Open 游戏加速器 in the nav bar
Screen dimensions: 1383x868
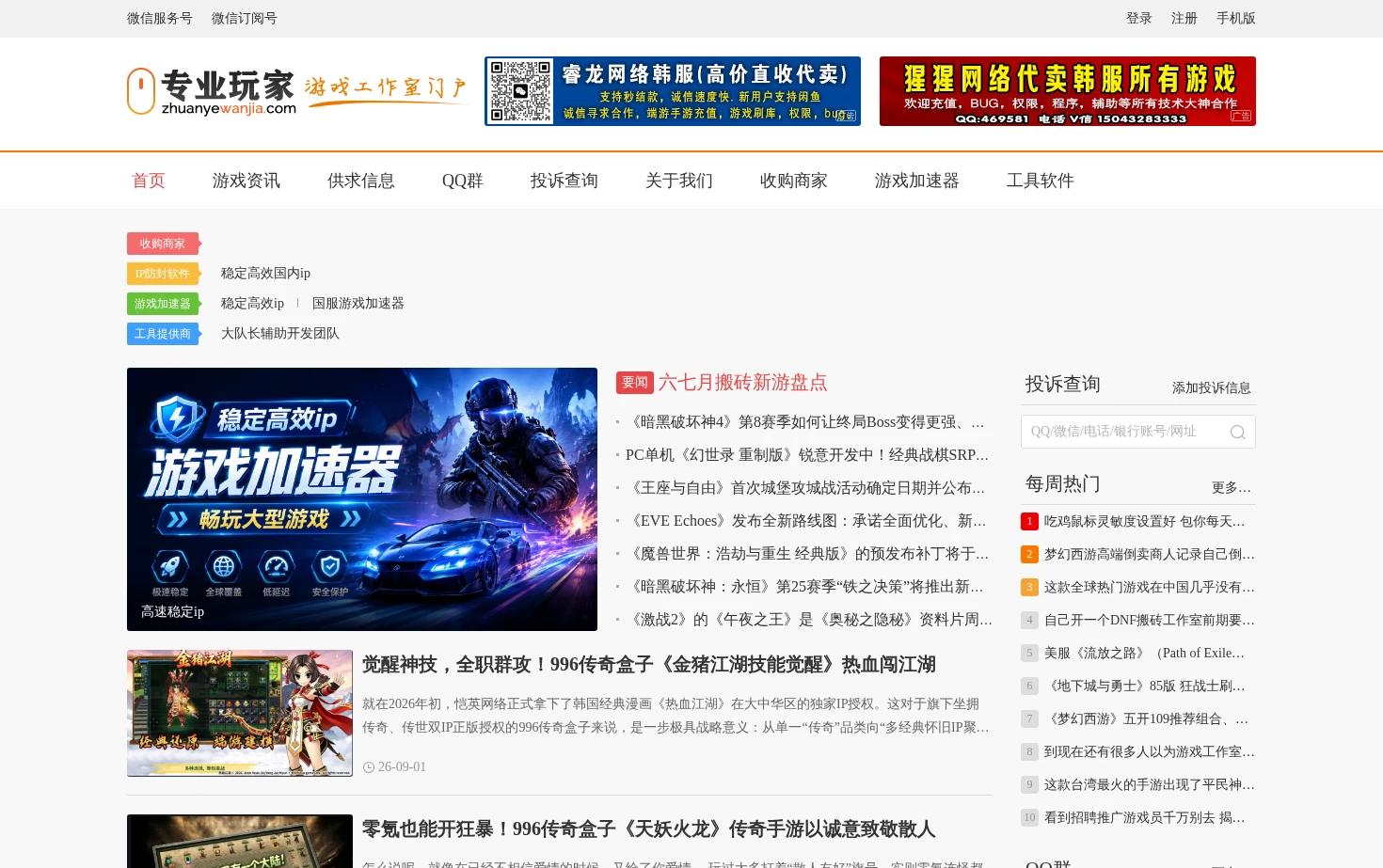click(x=917, y=181)
